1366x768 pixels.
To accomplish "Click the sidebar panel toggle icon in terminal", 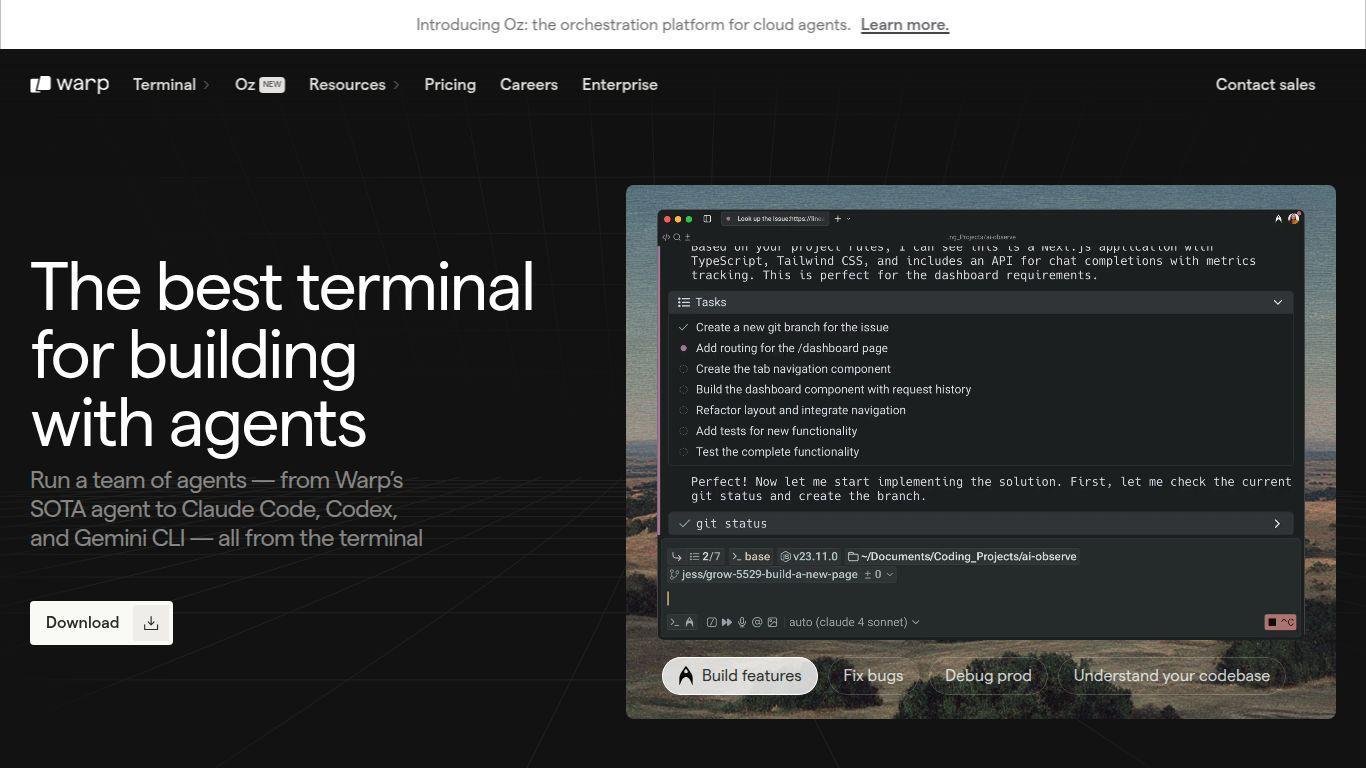I will [x=707, y=219].
